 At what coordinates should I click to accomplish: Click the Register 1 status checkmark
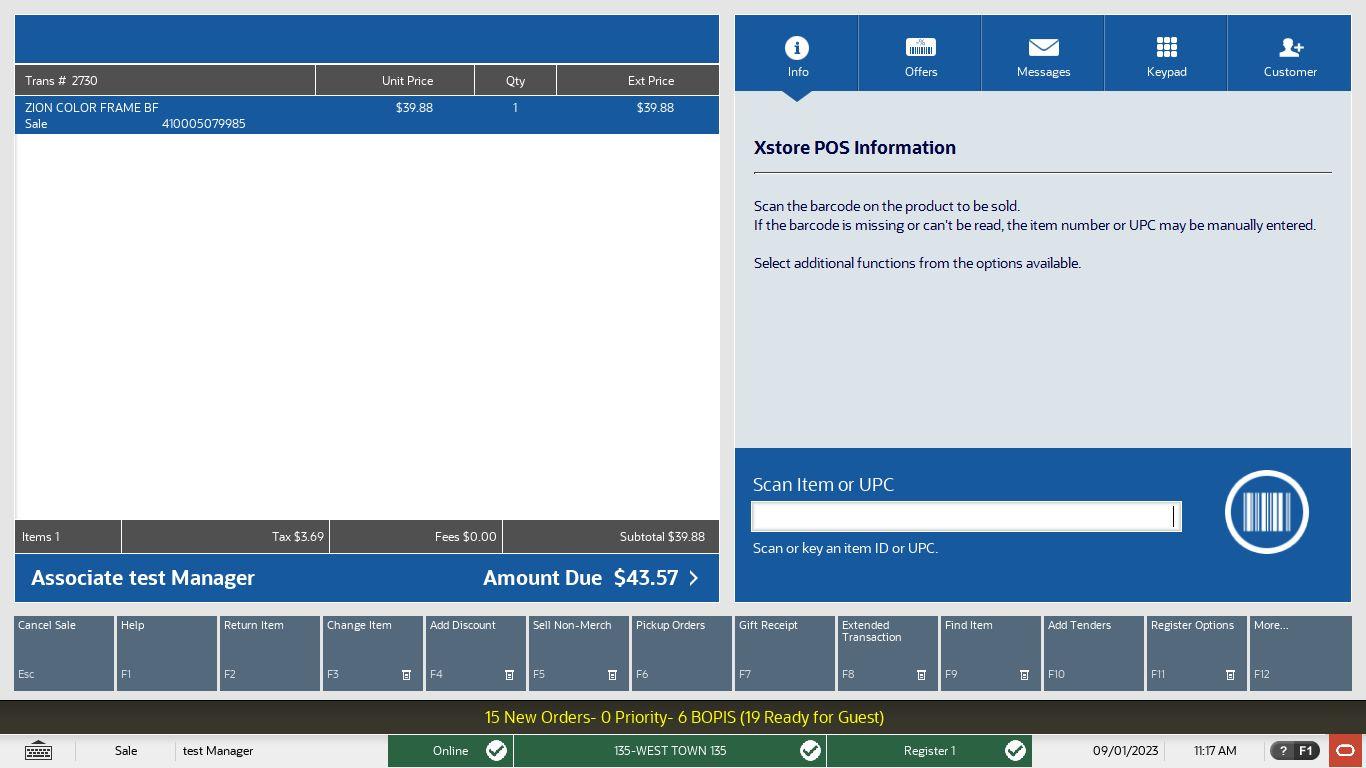(1015, 751)
